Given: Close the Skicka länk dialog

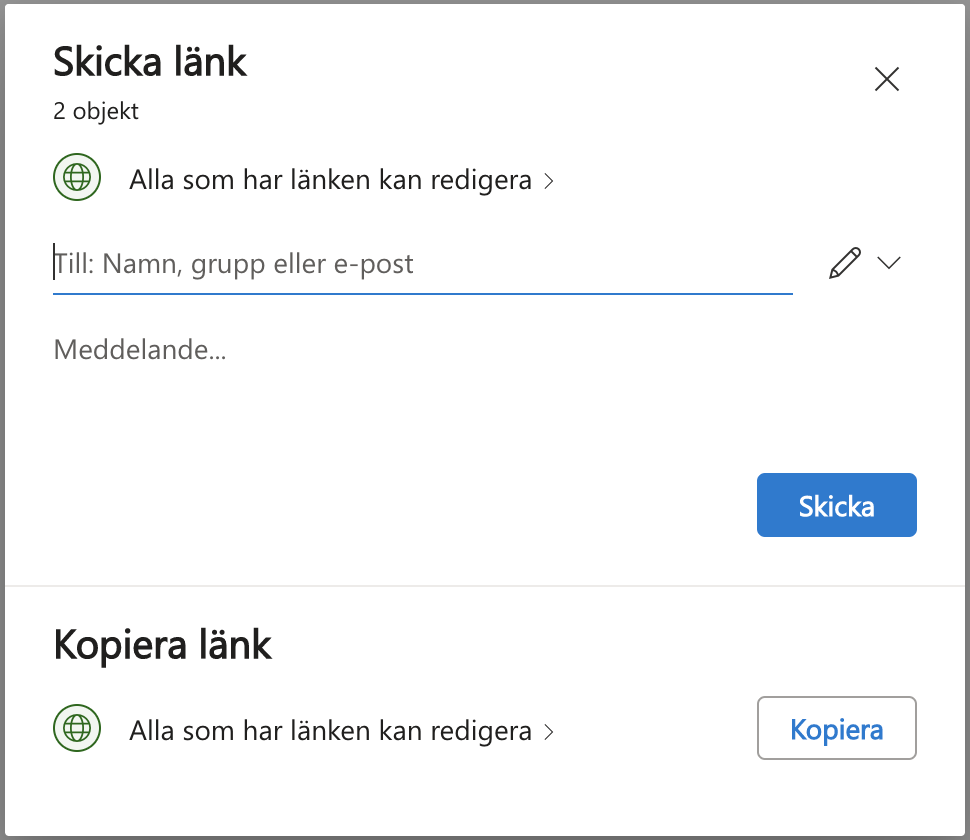Looking at the screenshot, I should click(x=886, y=79).
